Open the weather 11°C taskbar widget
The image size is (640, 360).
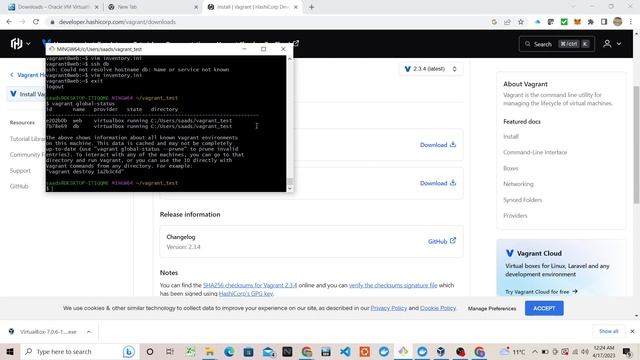(x=512, y=351)
